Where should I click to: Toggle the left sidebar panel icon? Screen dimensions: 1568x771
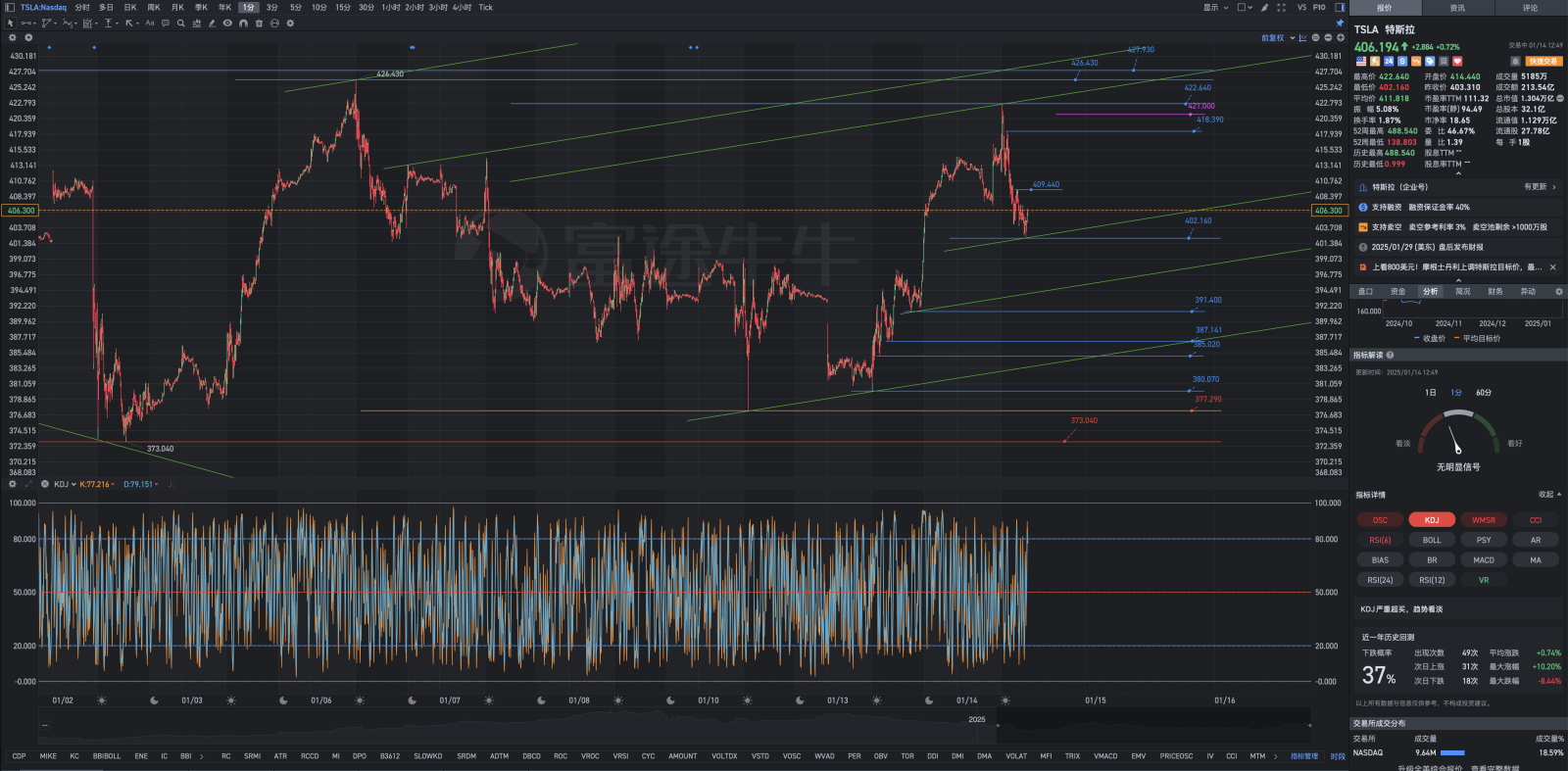(x=10, y=7)
